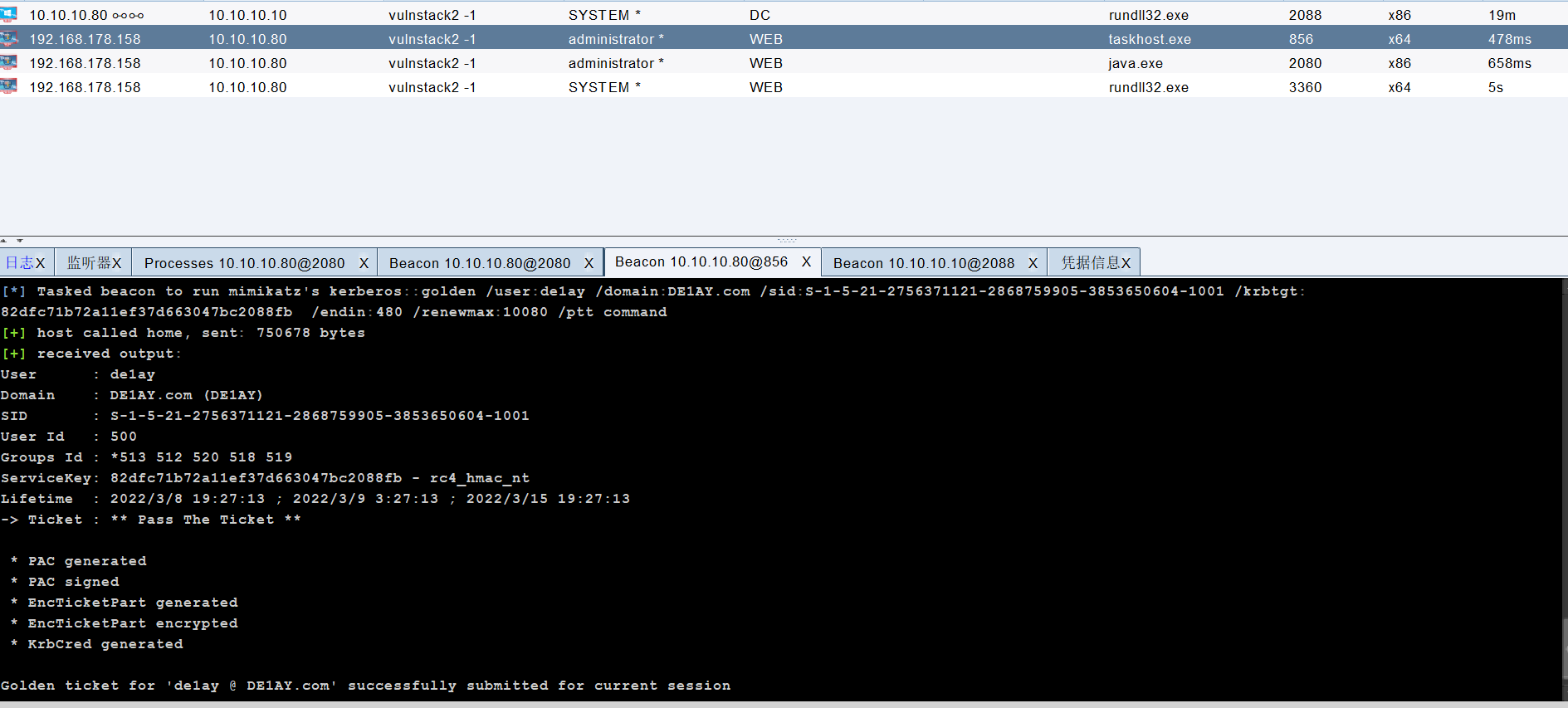Click rundll32.exe in the DC row
The width and height of the screenshot is (1568, 708).
pyautogui.click(x=1148, y=15)
